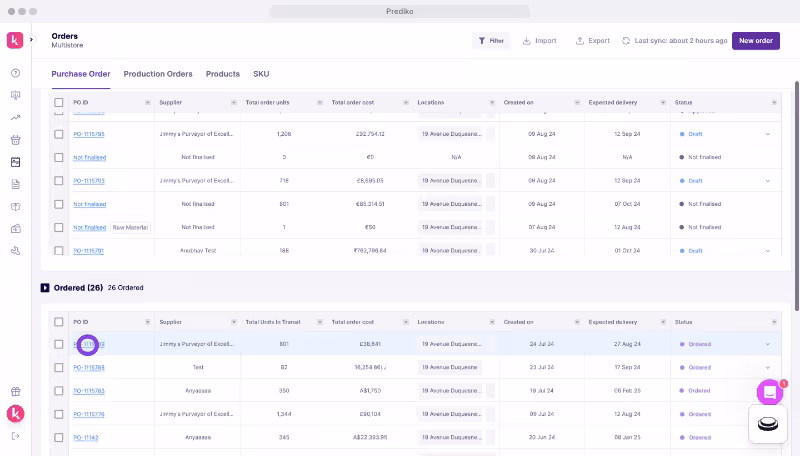Tick checkbox for PO-1115793 row

[x=59, y=181]
